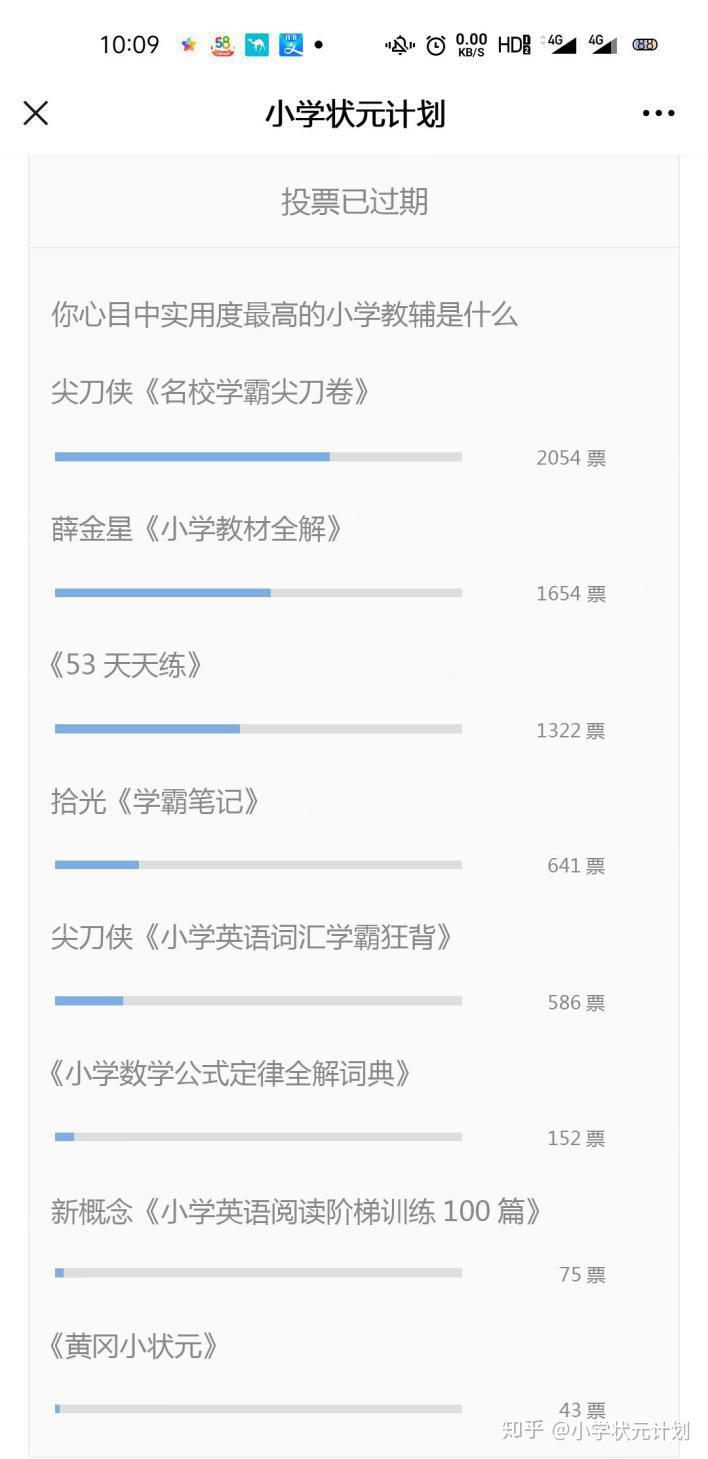The image size is (708, 1459).
Task: Select option 尖刀侠《名校学霸尖刀卷》
Action: pos(211,392)
